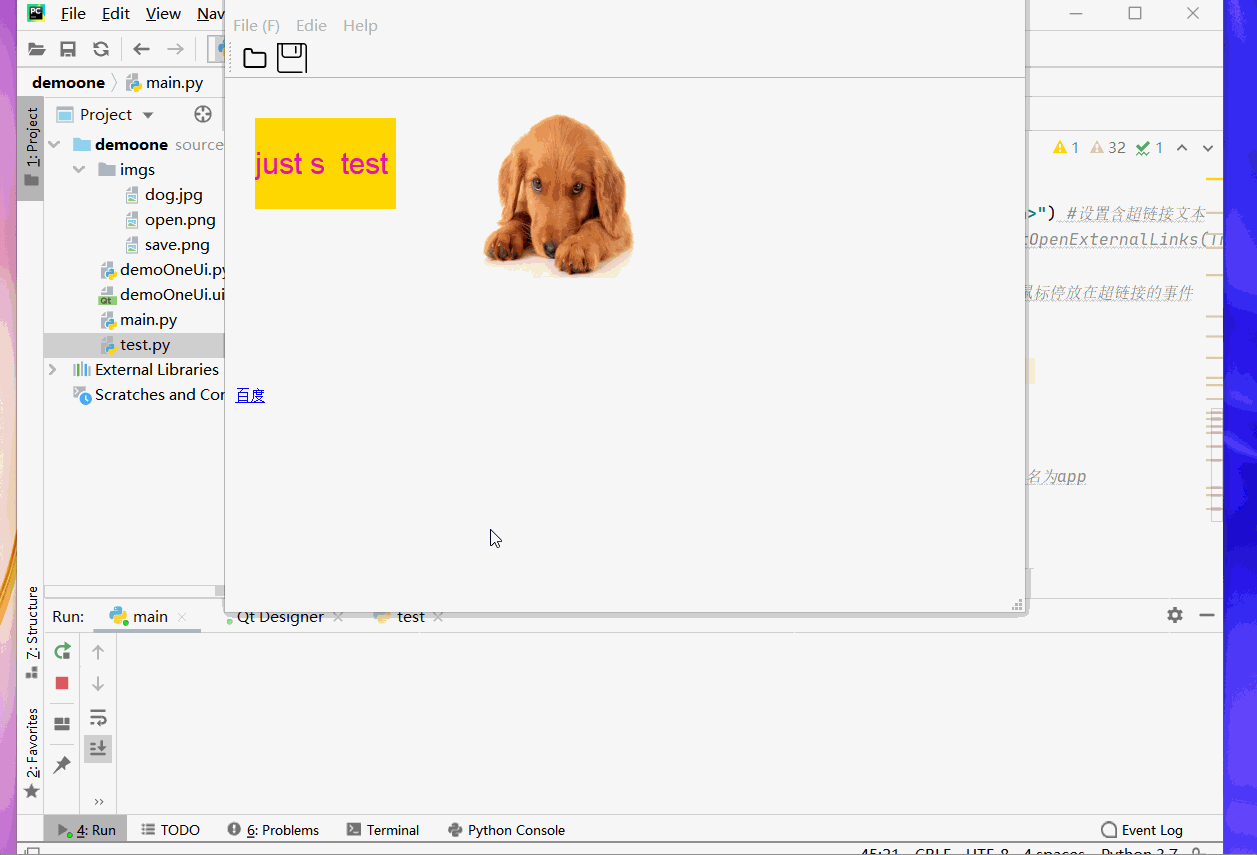Click the down stack trace arrow in Run panel
1257x855 pixels.
[x=98, y=684]
